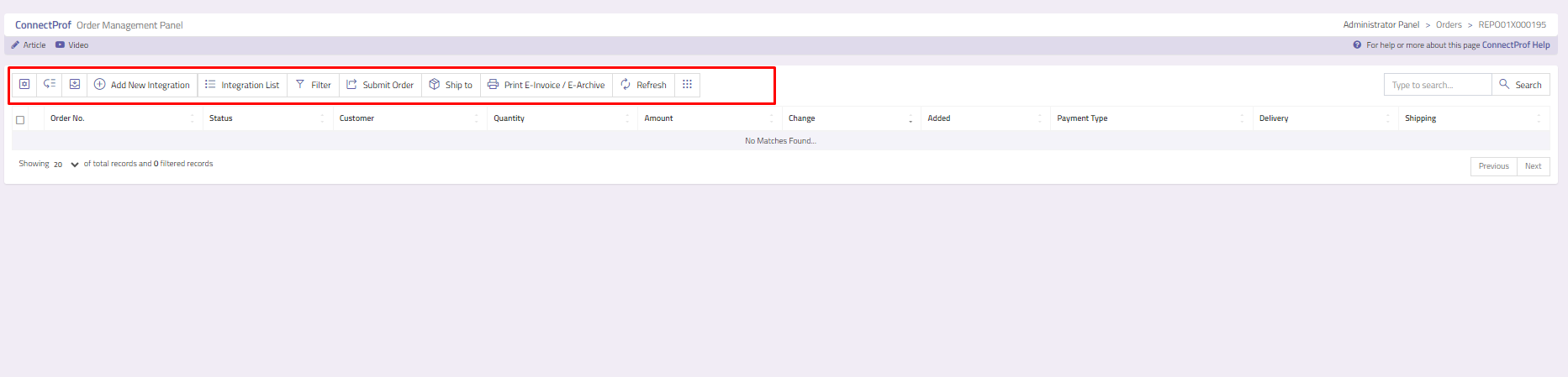
Task: Click the first square settings icon in toolbar
Action: coord(24,85)
